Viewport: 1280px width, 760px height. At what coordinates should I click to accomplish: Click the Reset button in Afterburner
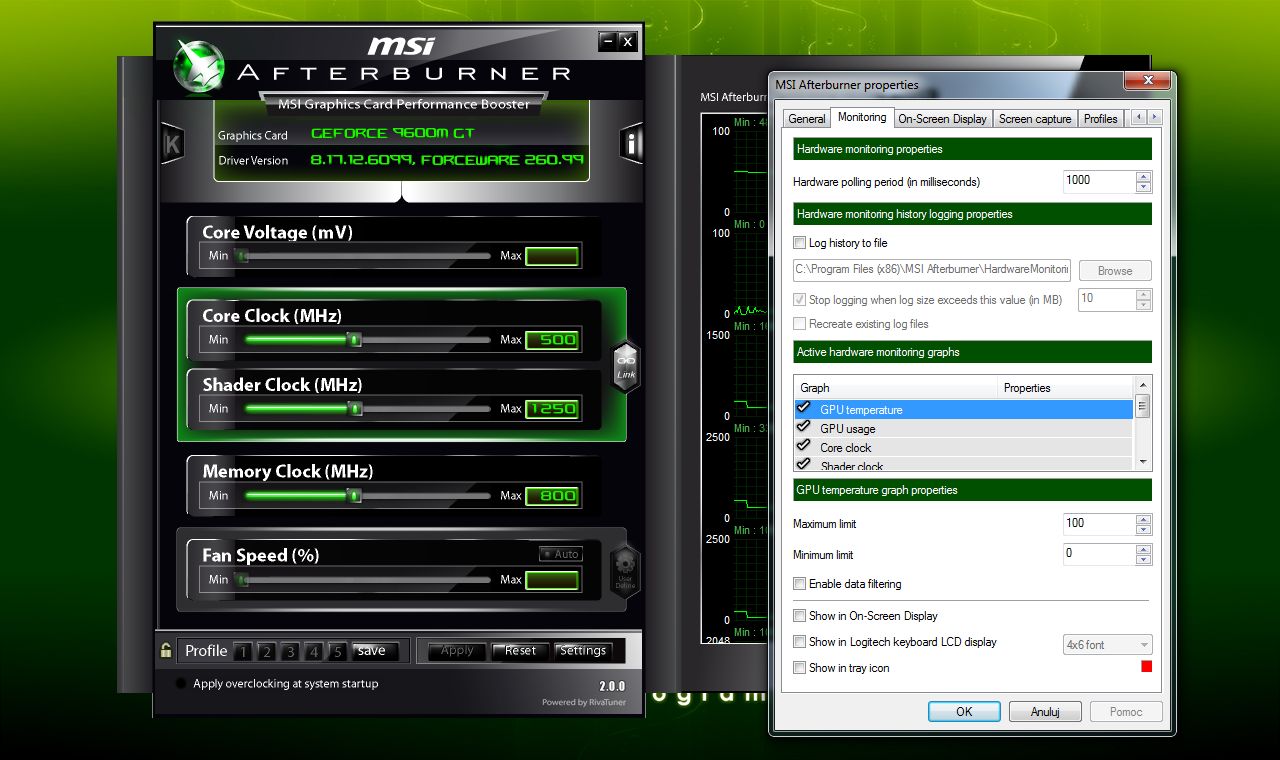coord(520,651)
